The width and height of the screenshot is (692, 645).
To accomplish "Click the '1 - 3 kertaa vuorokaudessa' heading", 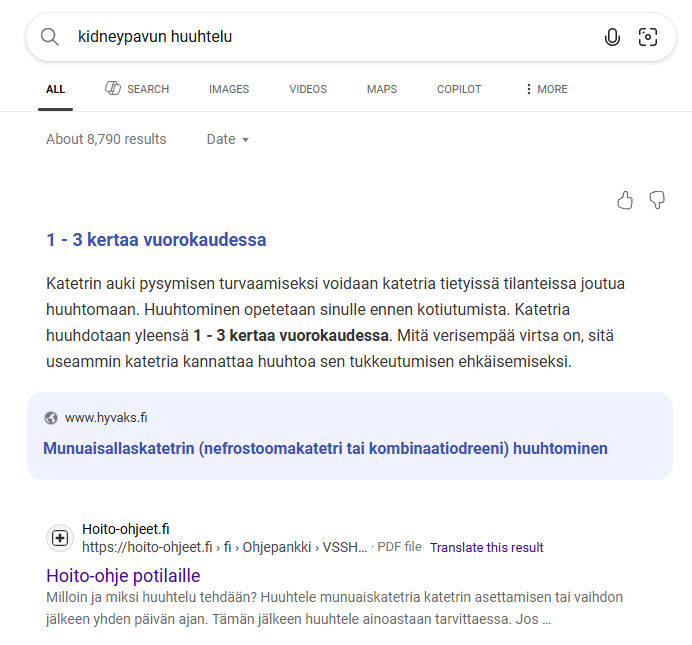I will pyautogui.click(x=156, y=240).
